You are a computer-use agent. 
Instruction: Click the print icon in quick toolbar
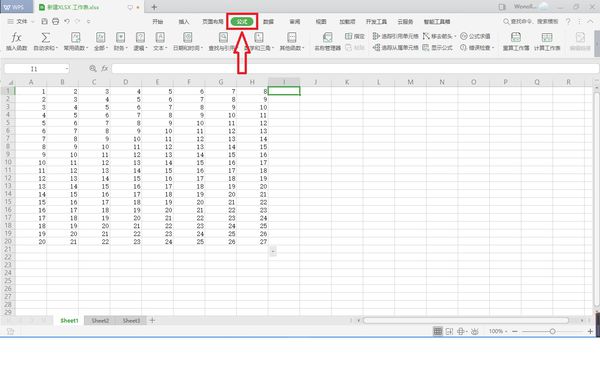(x=55, y=21)
